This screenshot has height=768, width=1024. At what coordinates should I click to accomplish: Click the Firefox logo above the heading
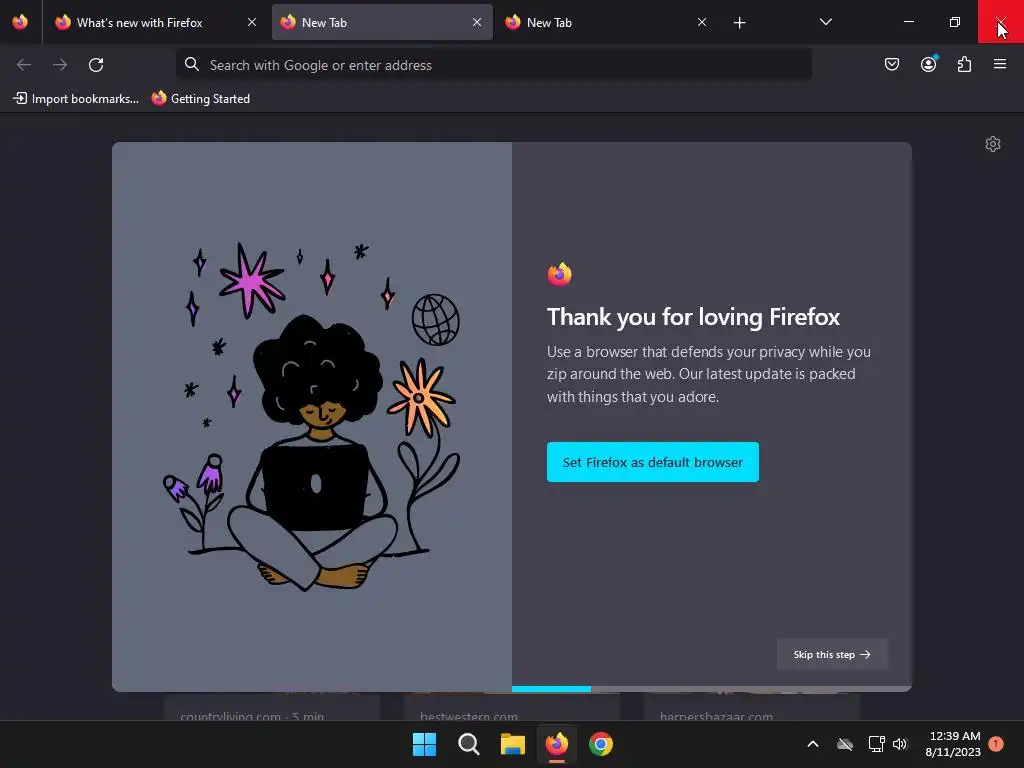[x=560, y=274]
